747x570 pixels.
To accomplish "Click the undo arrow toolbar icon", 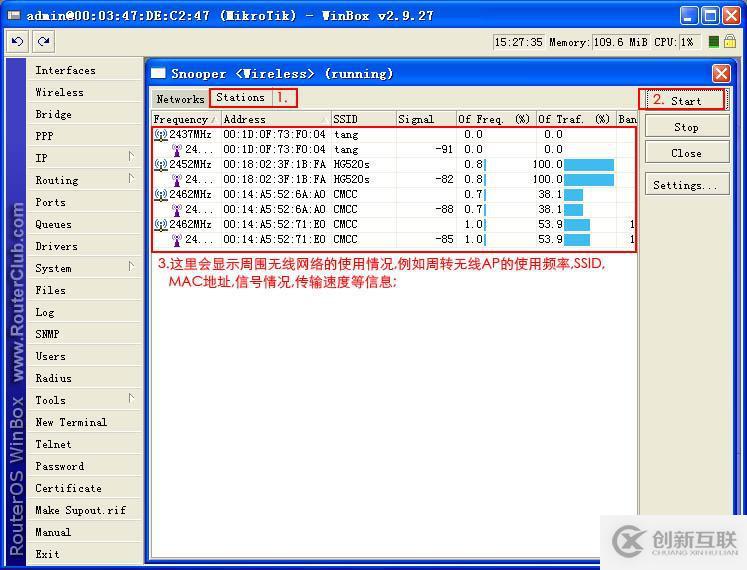I will coord(18,42).
